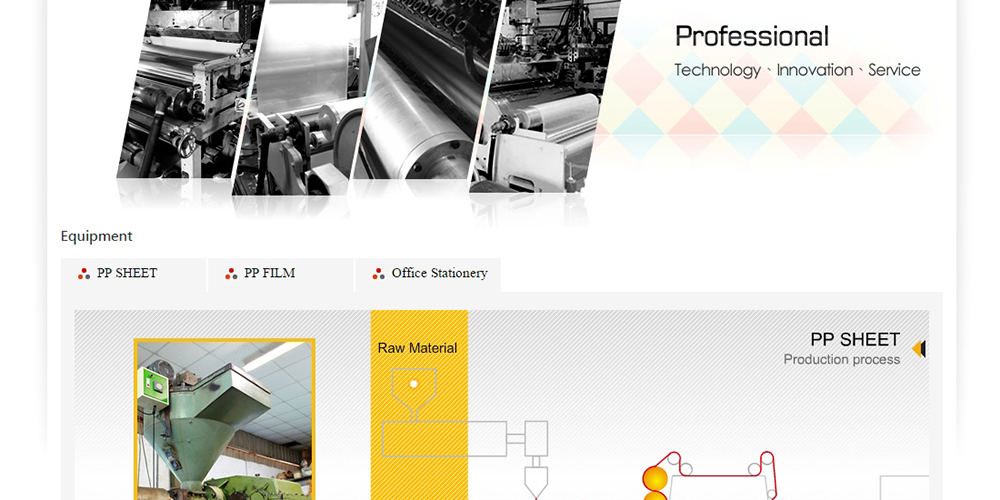Select the yellow Raw Material stage column
This screenshot has width=1000, height=500.
point(419,405)
